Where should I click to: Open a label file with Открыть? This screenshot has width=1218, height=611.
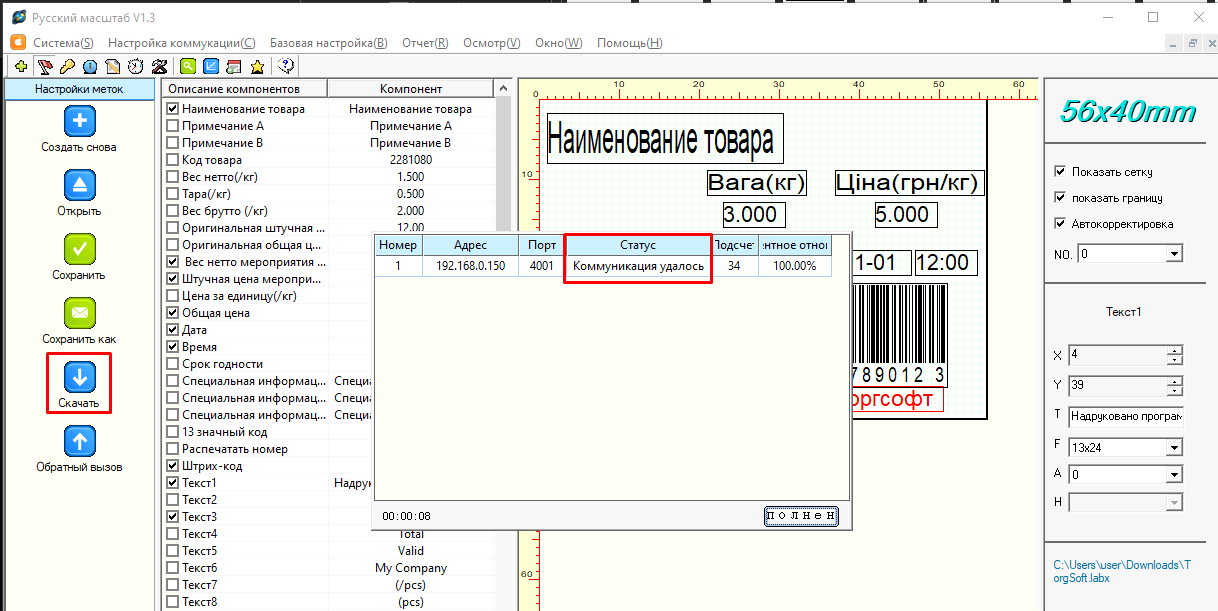[80, 185]
